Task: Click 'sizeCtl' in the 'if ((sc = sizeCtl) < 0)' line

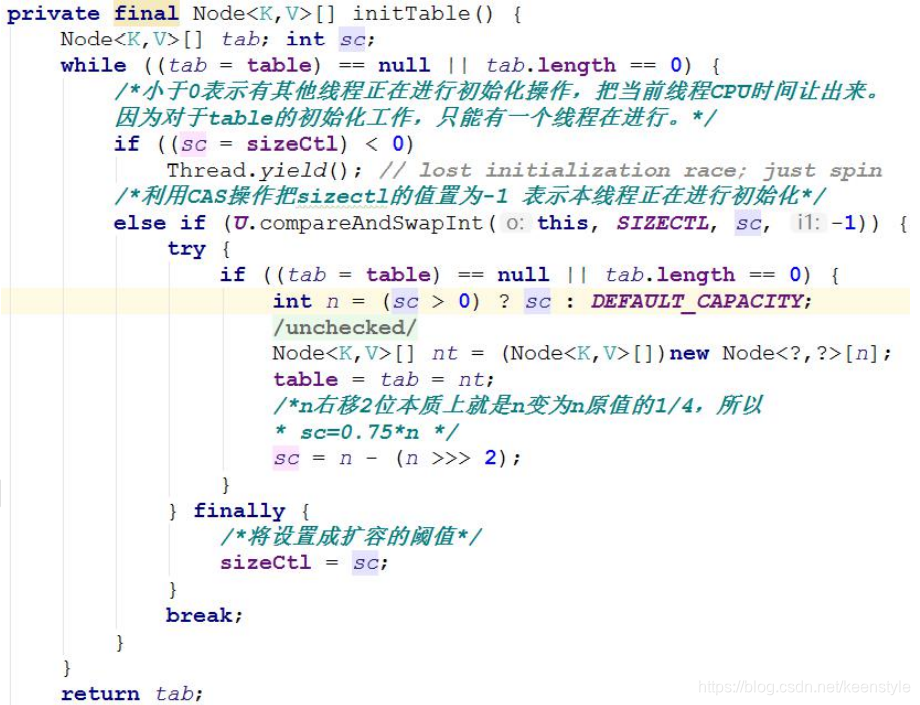Action: click(292, 144)
